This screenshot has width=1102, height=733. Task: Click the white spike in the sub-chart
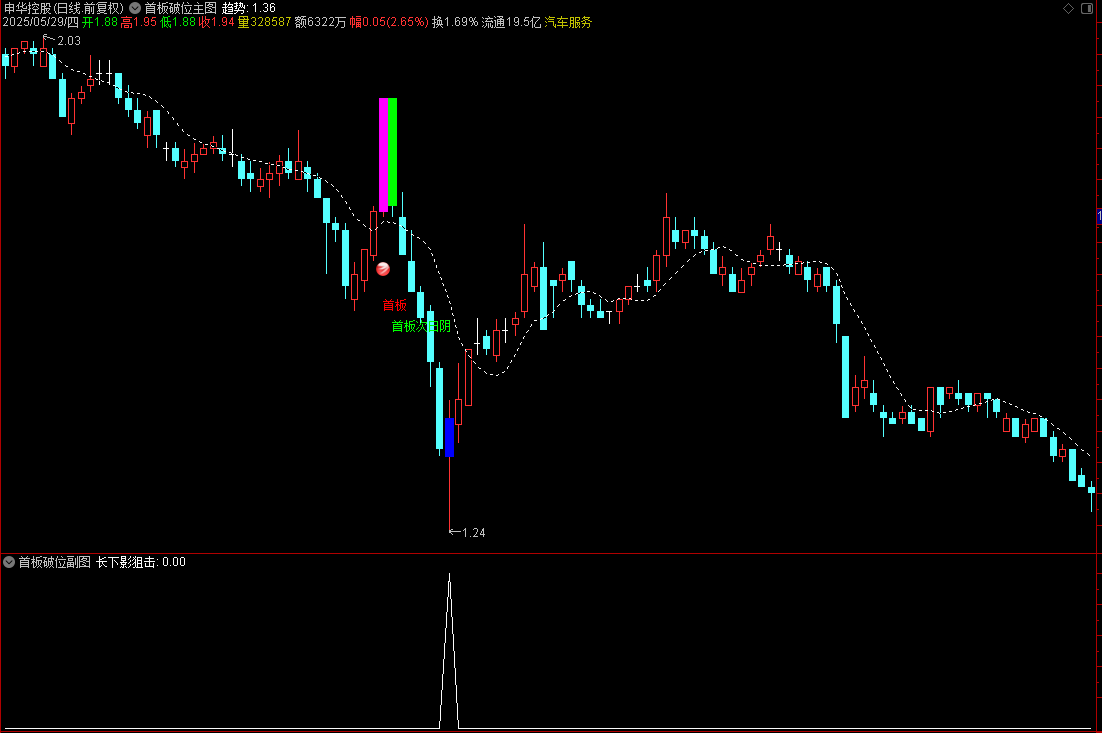(450, 650)
